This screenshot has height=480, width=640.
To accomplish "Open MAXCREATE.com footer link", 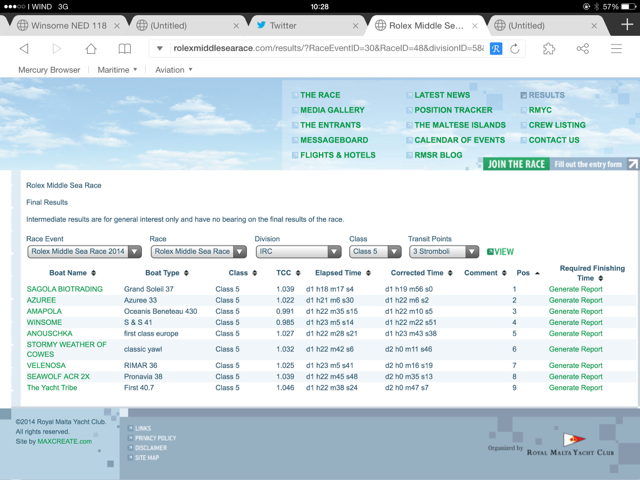I will click(x=64, y=441).
